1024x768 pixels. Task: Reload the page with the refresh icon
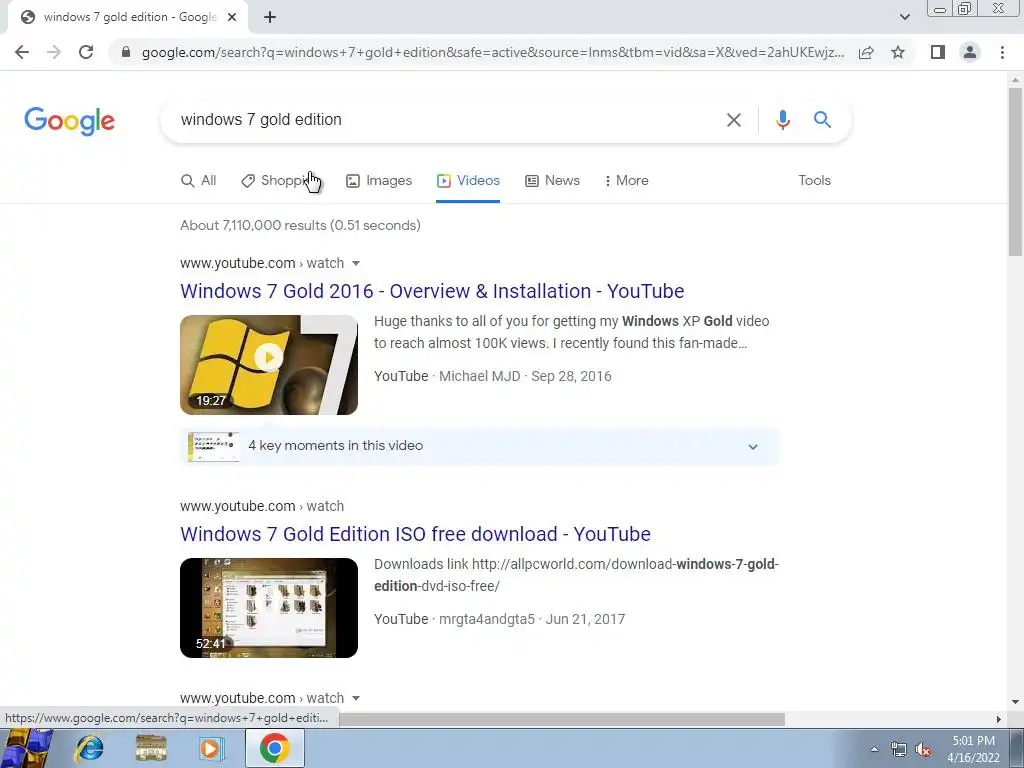tap(86, 52)
